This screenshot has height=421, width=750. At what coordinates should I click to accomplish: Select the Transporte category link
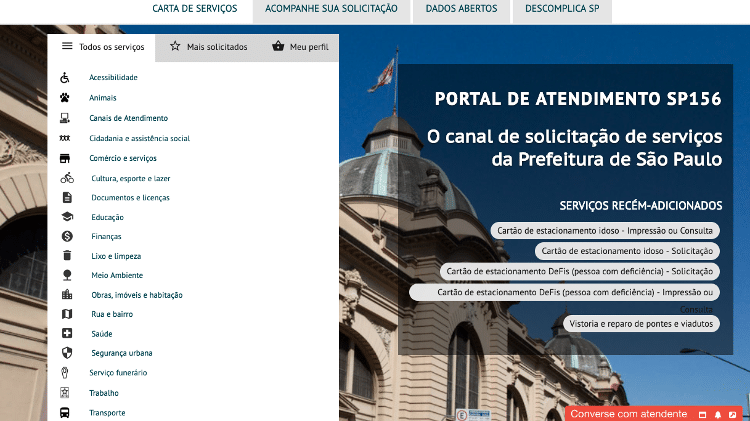tap(107, 413)
